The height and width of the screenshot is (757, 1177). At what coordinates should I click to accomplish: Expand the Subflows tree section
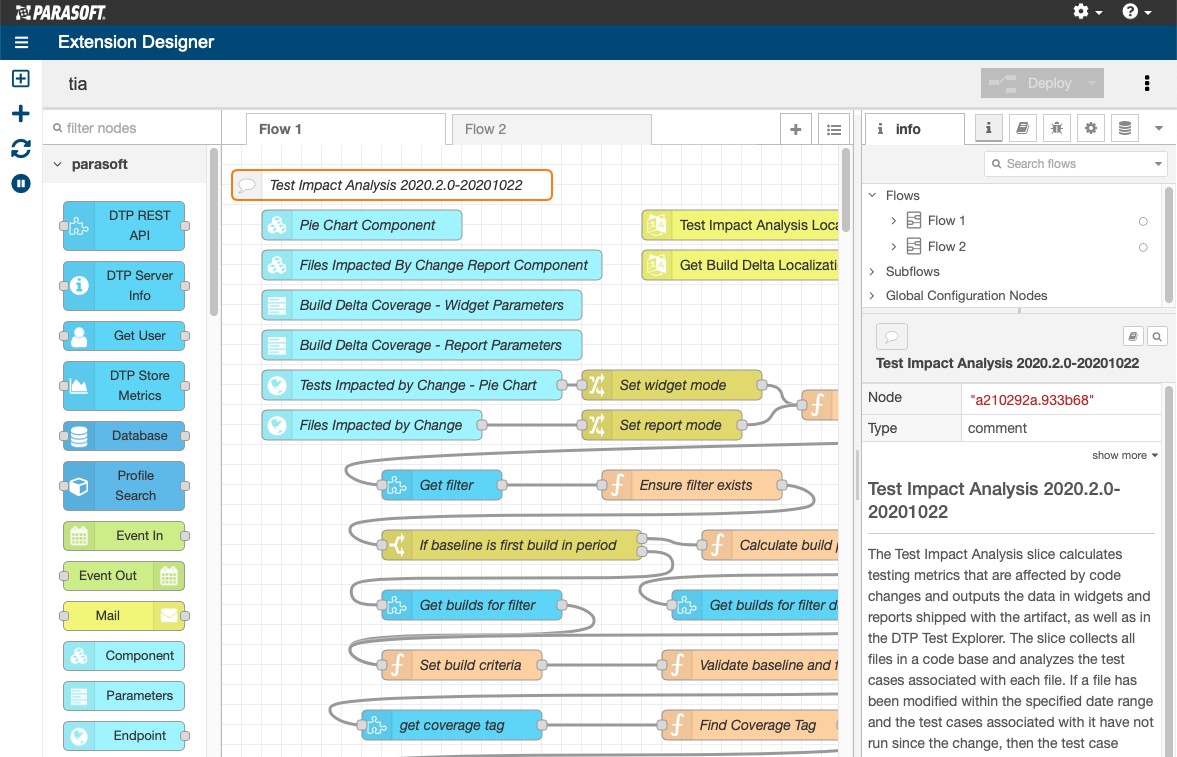872,272
